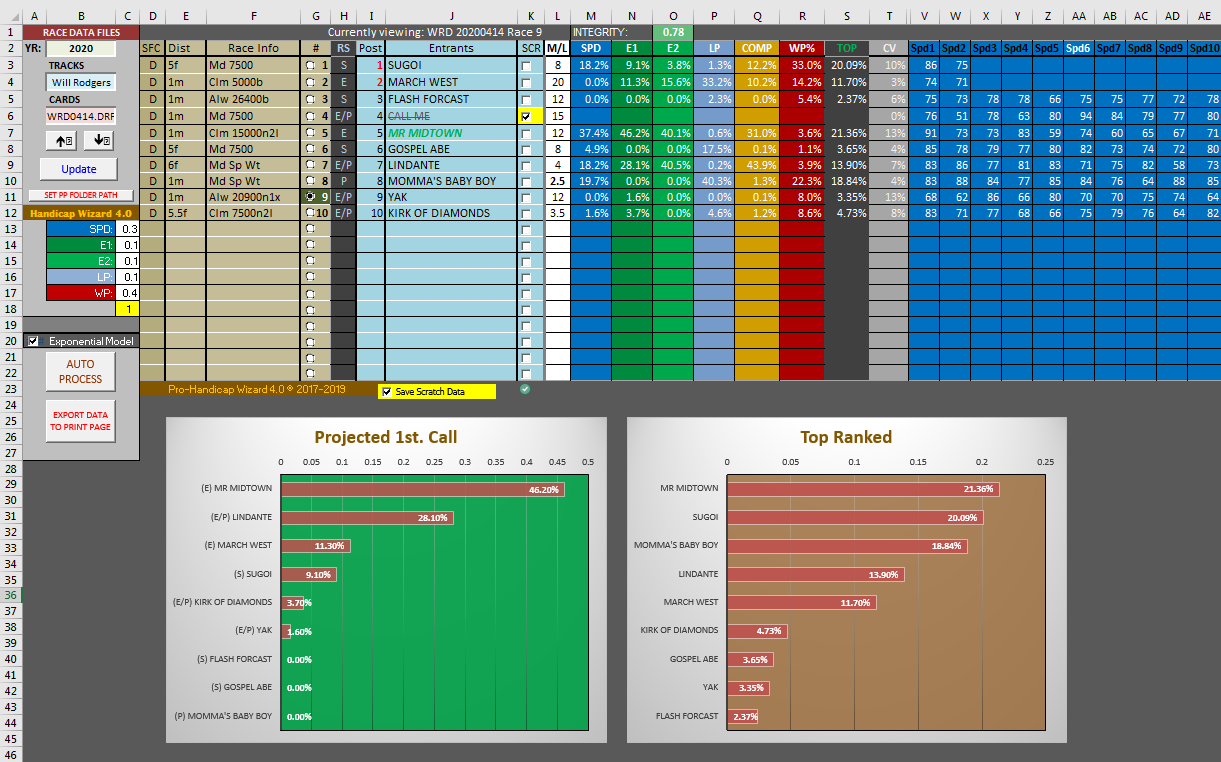The height and width of the screenshot is (762, 1221).
Task: Click MR MIDTOWN bar in Top Ranked chart
Action: click(x=862, y=489)
